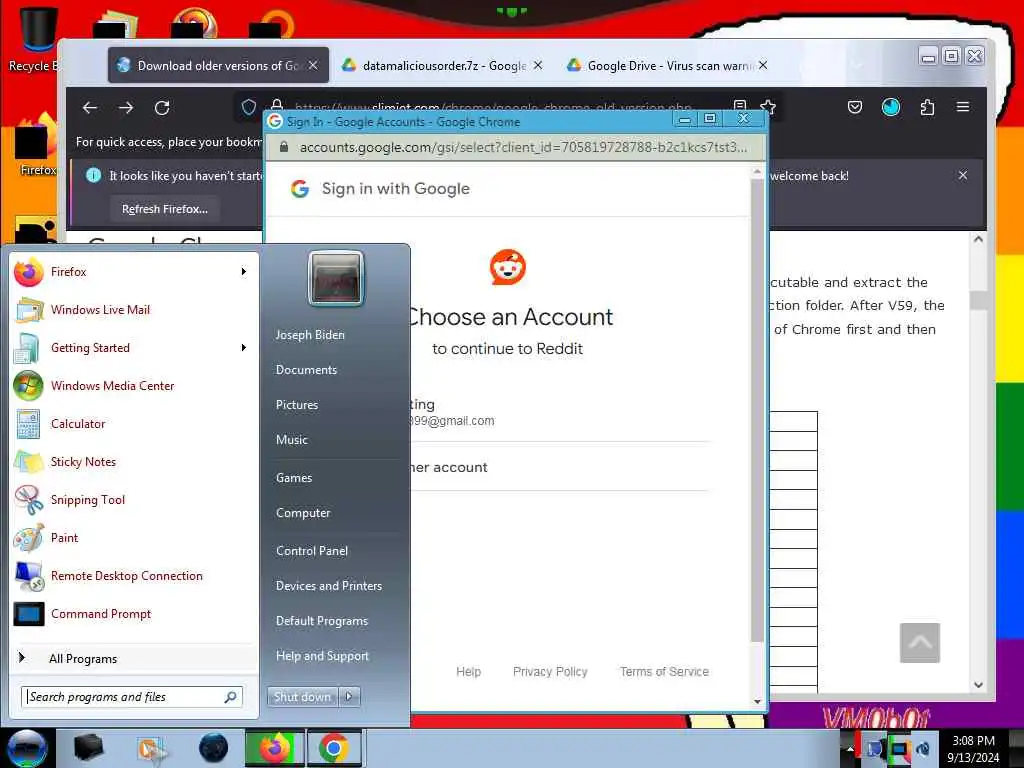Expand Firefox jump list arrow
This screenshot has width=1024, height=768.
pyautogui.click(x=244, y=272)
